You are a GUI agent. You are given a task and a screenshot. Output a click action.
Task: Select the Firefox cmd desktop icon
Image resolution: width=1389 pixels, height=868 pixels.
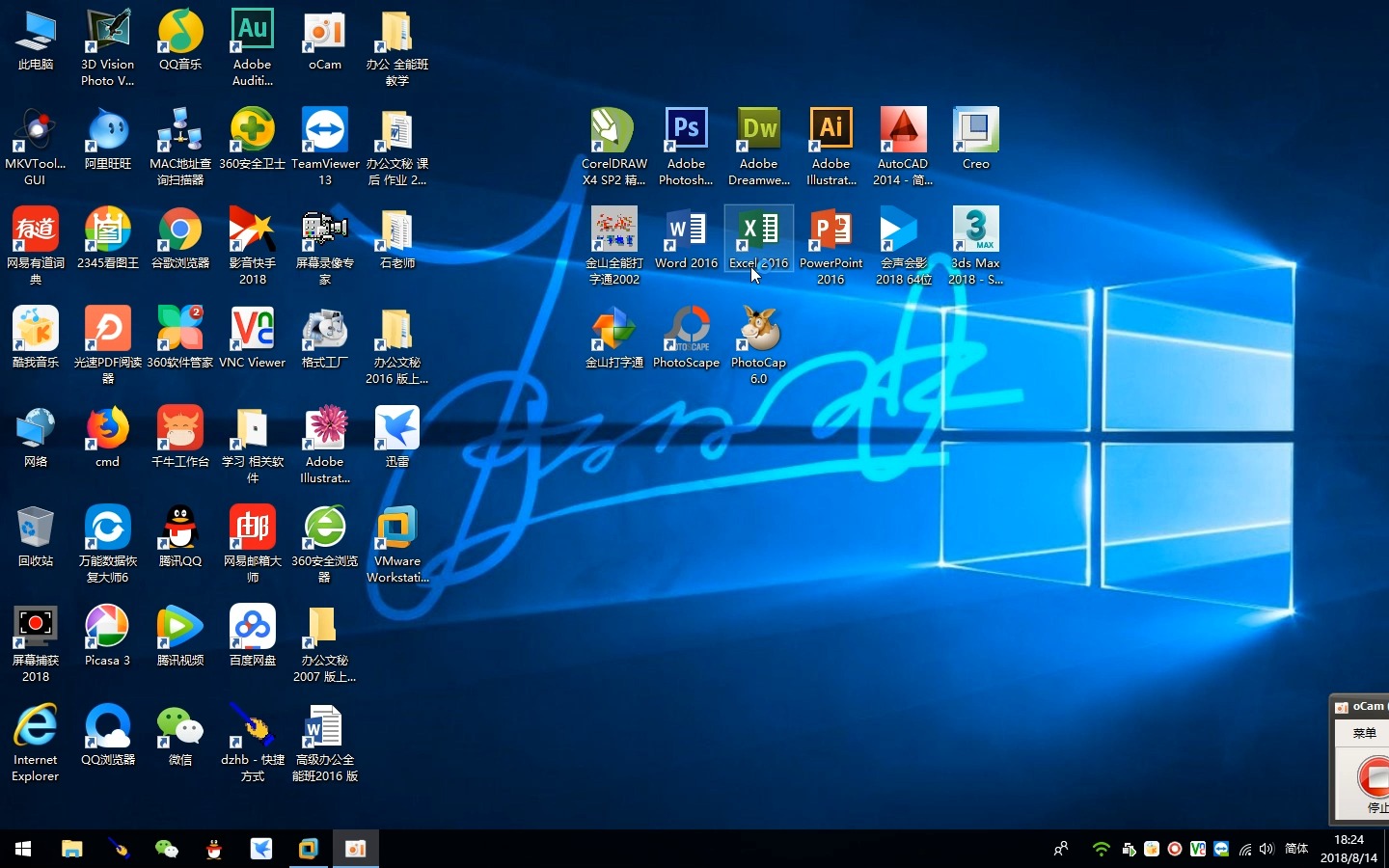107,438
